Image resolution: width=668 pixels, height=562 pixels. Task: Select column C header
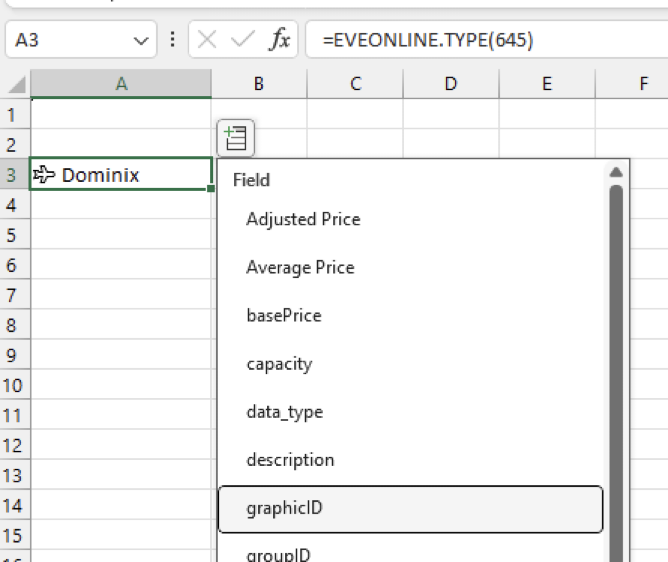pyautogui.click(x=355, y=84)
